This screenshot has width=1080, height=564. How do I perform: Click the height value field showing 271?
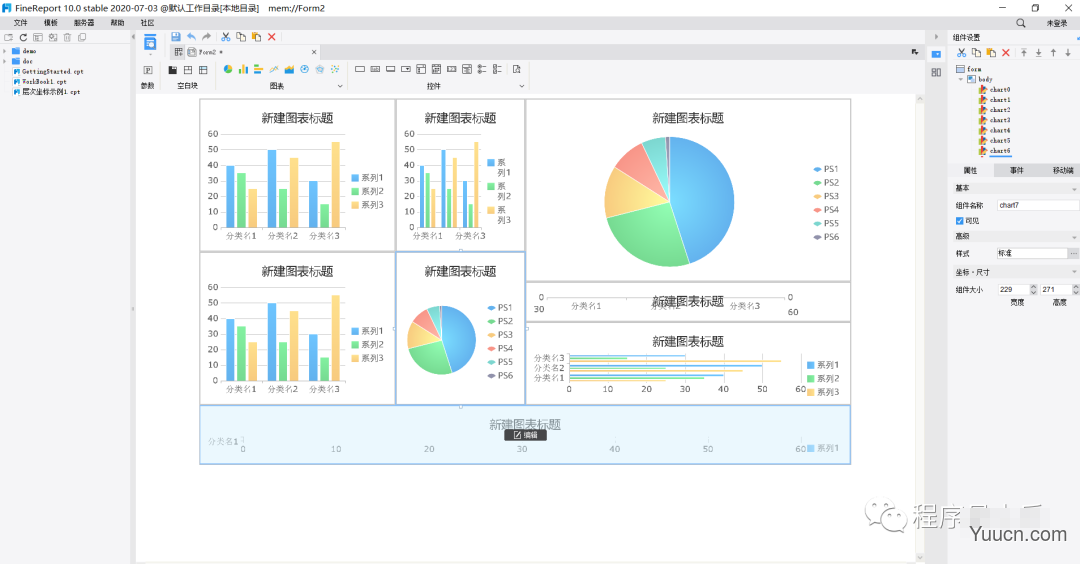click(x=1055, y=289)
